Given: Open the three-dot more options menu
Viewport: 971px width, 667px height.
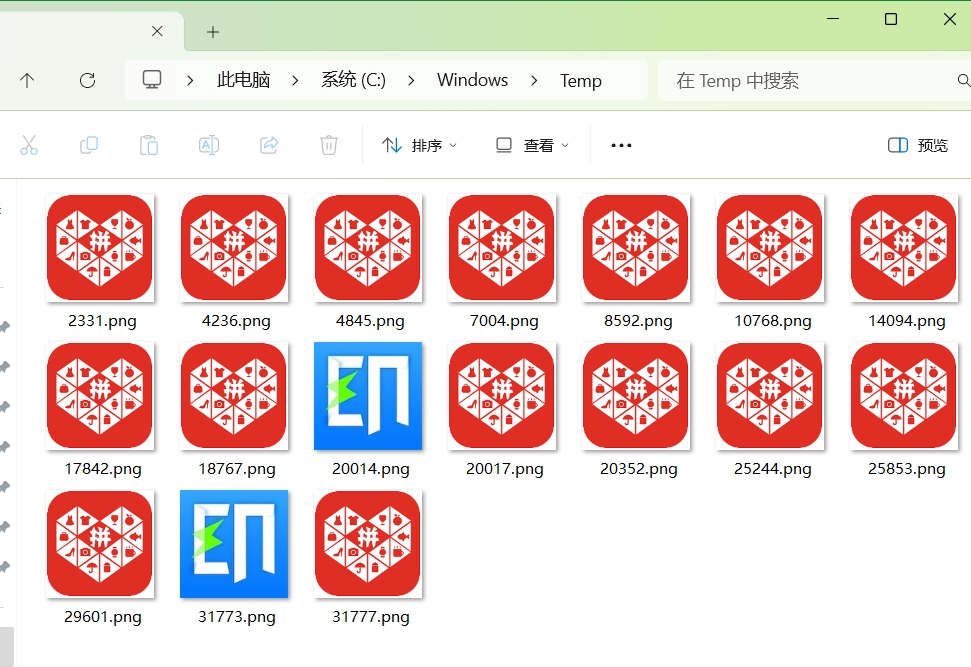Looking at the screenshot, I should click(621, 145).
